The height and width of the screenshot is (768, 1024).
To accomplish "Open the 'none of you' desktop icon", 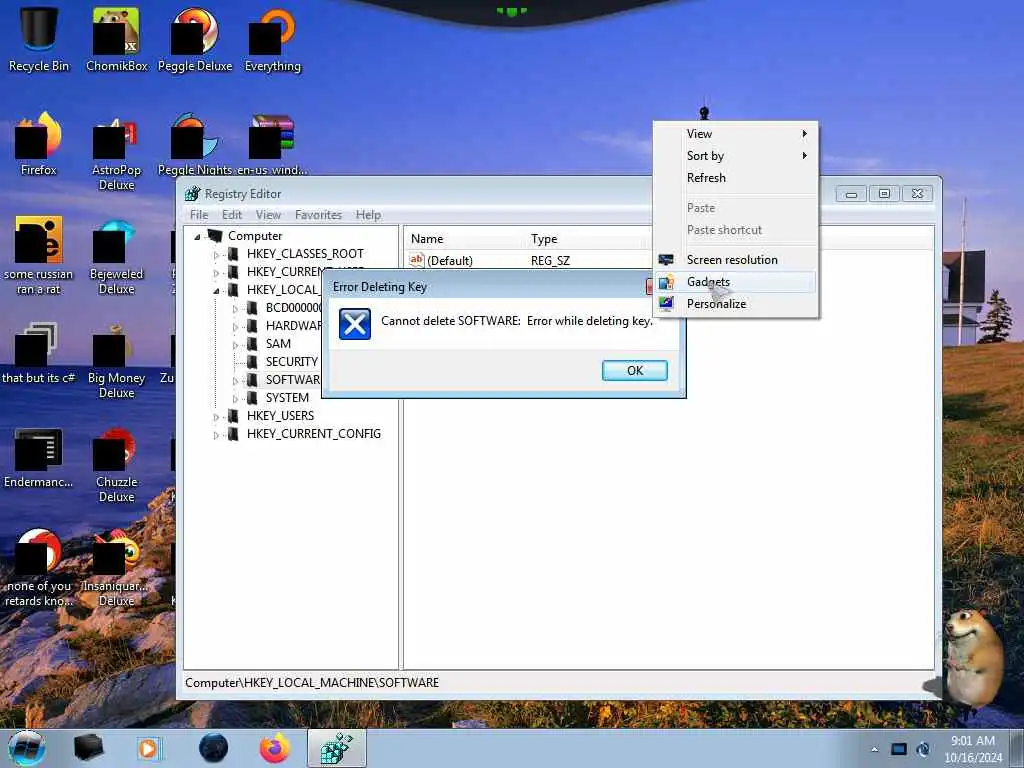I will (39, 567).
